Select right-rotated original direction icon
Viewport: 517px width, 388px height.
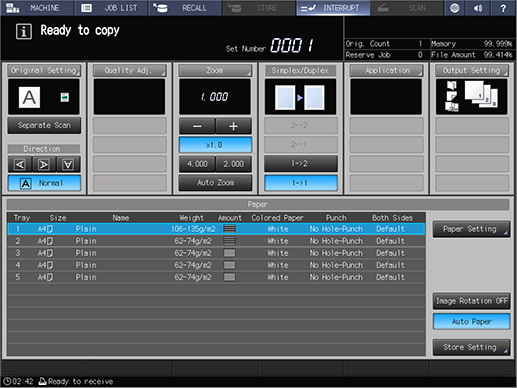pyautogui.click(x=44, y=164)
